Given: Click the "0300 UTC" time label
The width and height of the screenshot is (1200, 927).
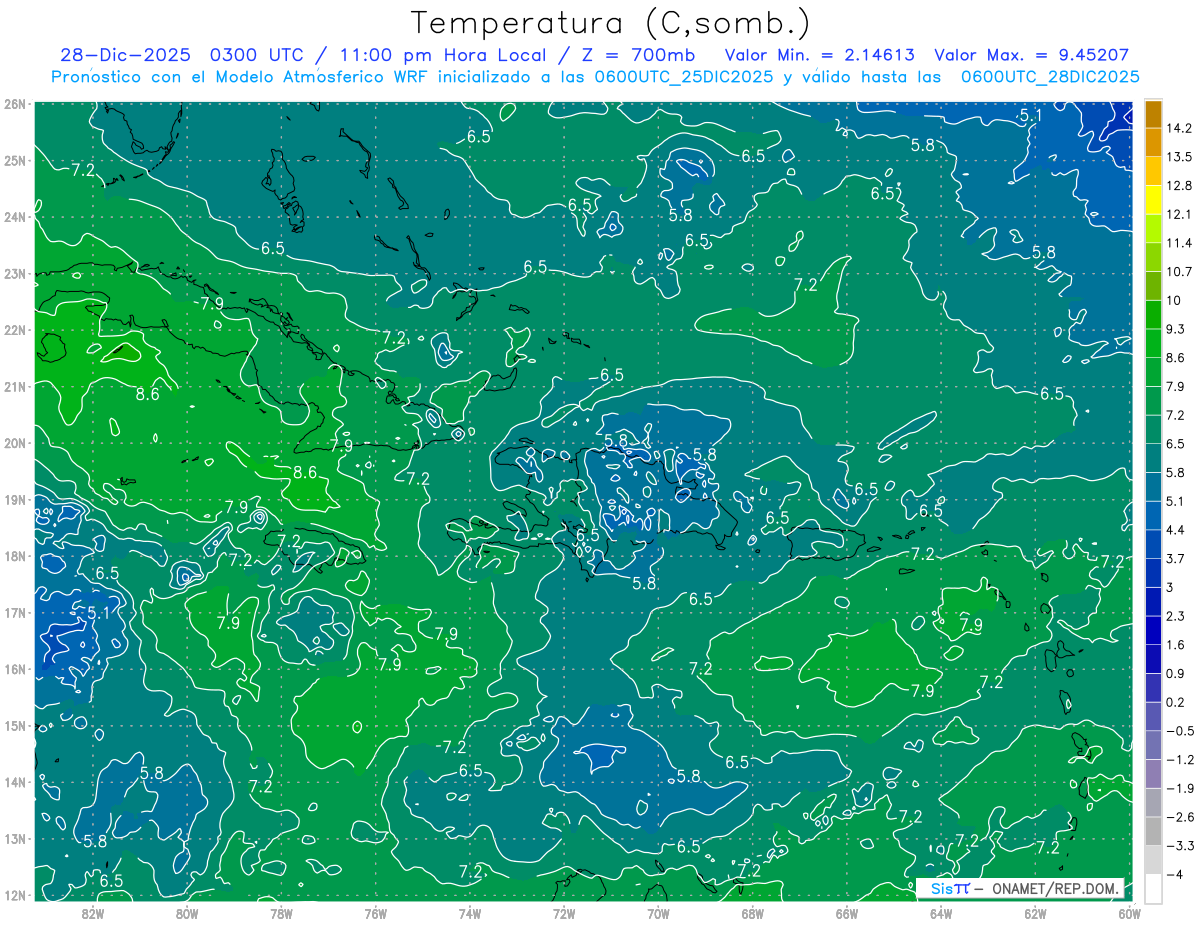Looking at the screenshot, I should click(x=257, y=55).
